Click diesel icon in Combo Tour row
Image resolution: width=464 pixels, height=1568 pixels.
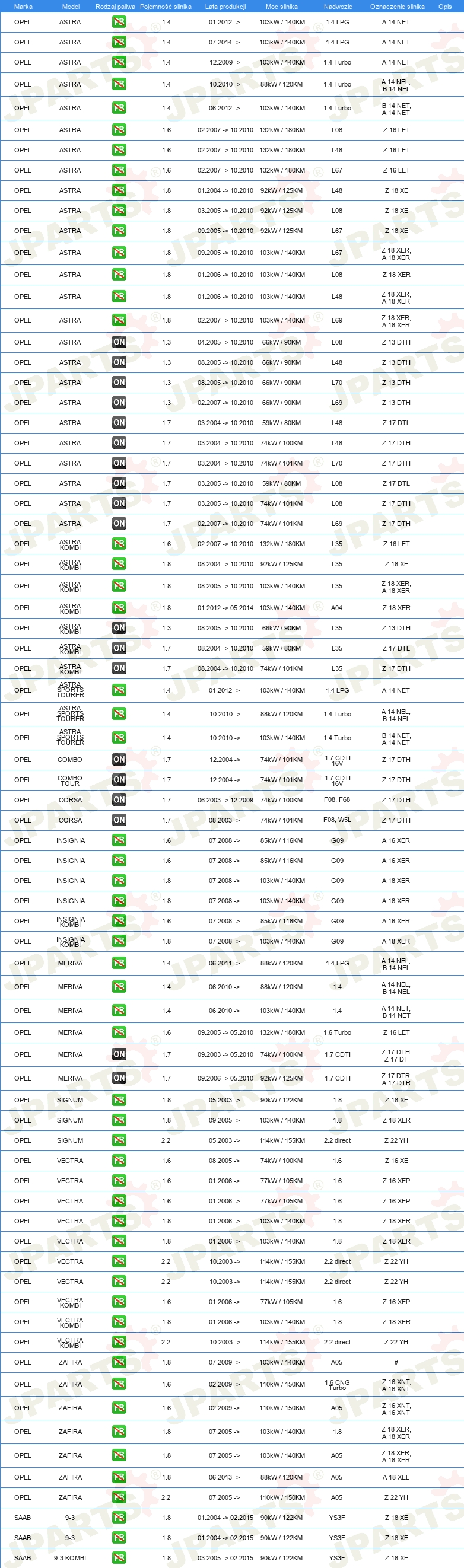[119, 780]
